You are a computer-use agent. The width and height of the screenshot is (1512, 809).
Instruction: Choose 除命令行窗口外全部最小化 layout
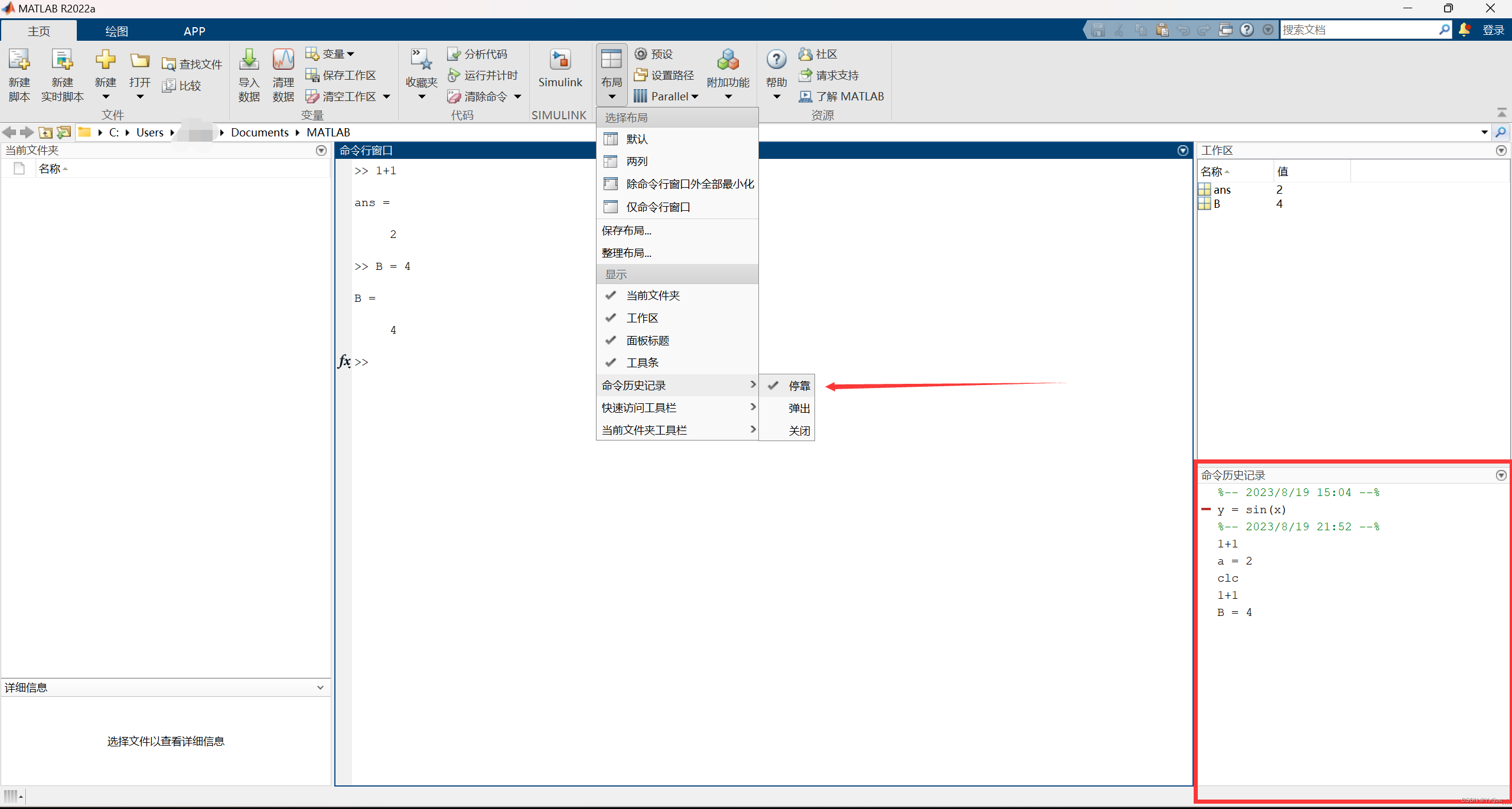point(677,184)
